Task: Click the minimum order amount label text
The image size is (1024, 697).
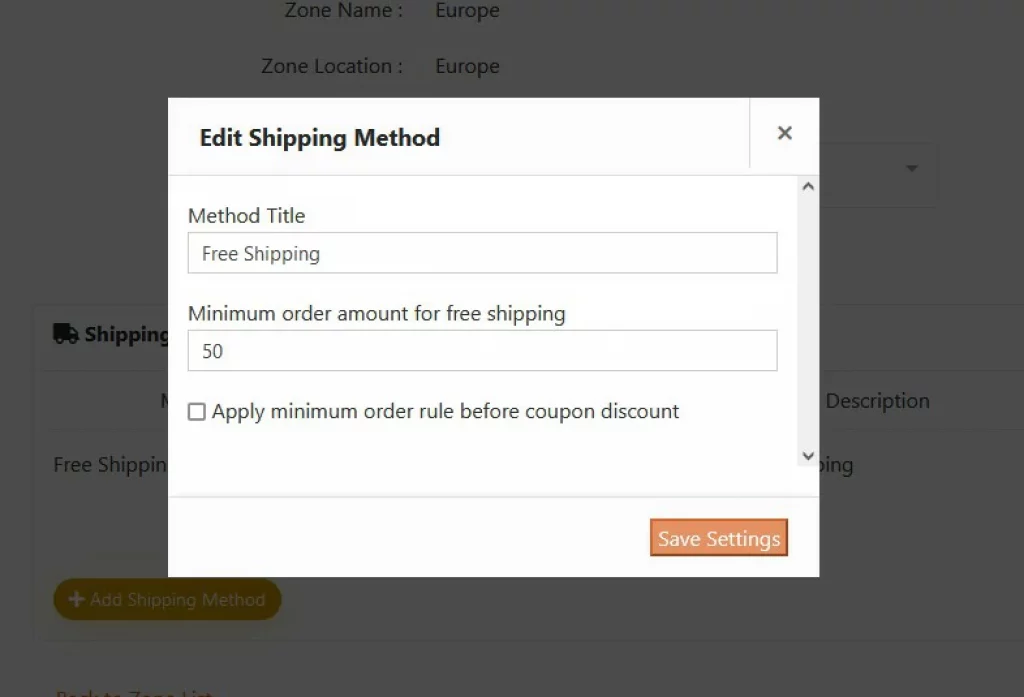Action: [377, 314]
